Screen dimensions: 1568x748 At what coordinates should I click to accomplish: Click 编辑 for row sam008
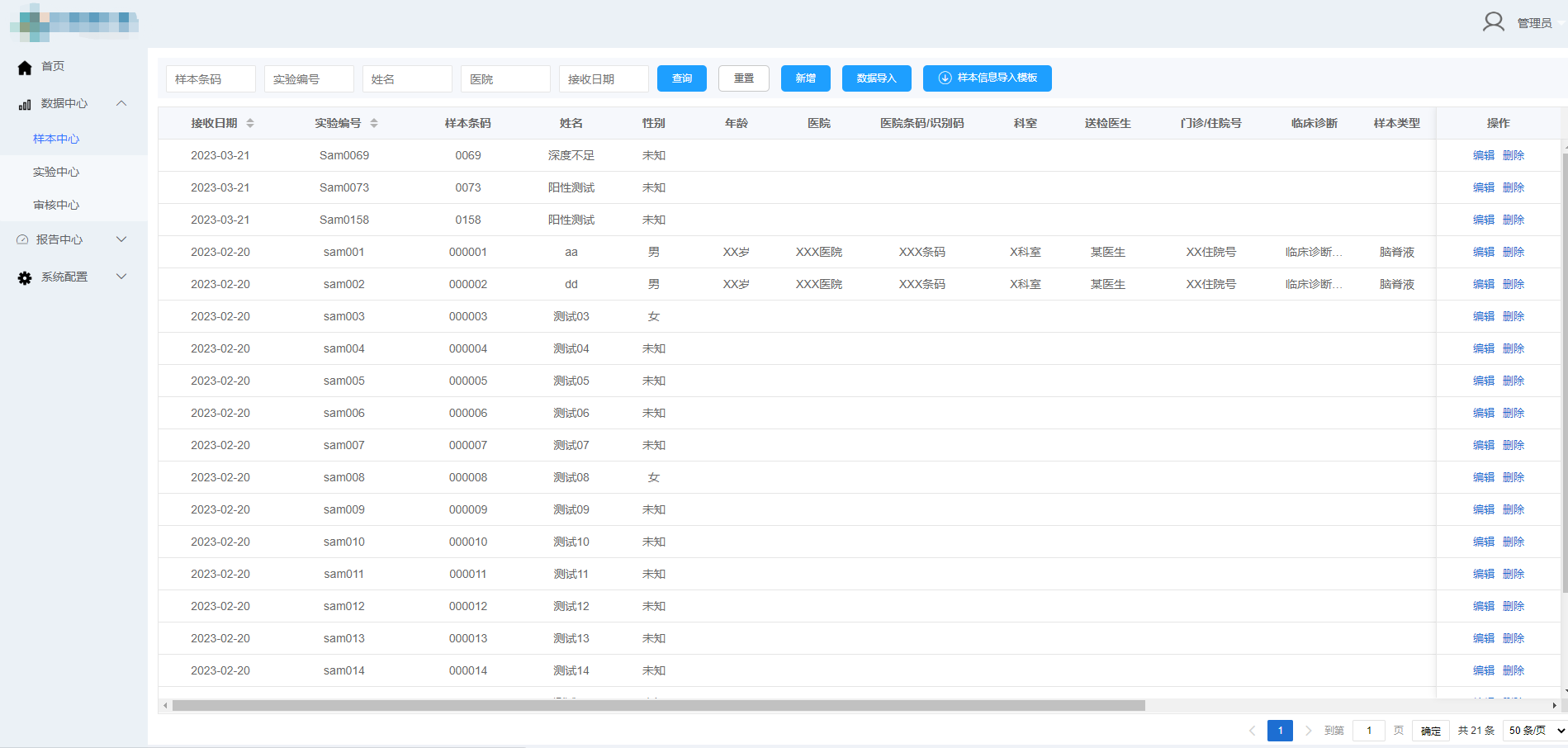tap(1484, 477)
